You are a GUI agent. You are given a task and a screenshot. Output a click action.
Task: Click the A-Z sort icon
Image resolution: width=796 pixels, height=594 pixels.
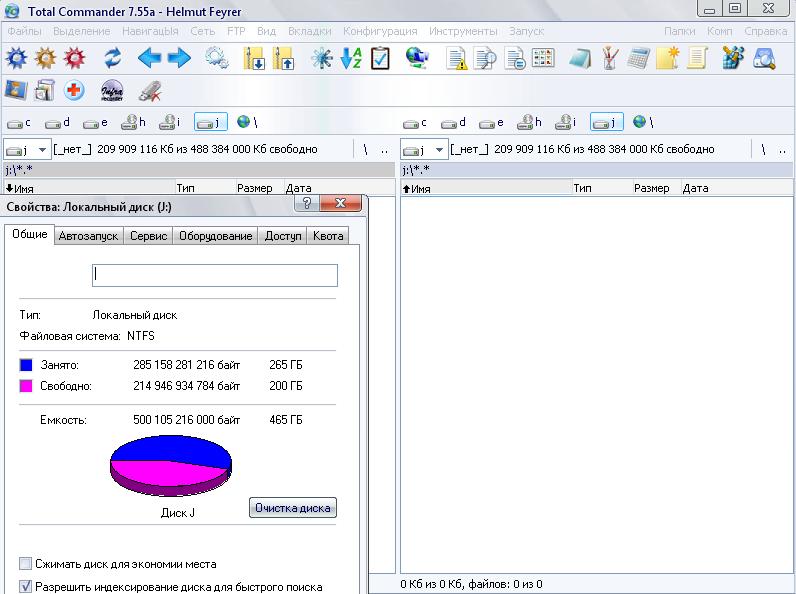pos(351,58)
